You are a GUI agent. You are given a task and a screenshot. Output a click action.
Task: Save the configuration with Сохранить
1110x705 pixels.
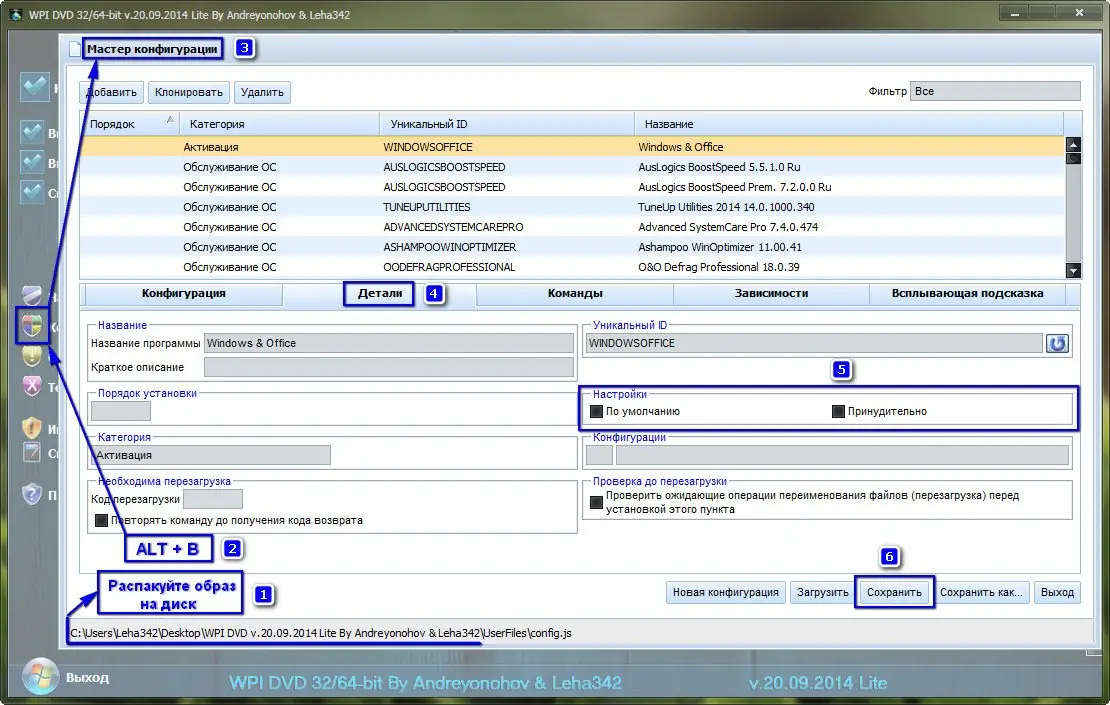(894, 592)
